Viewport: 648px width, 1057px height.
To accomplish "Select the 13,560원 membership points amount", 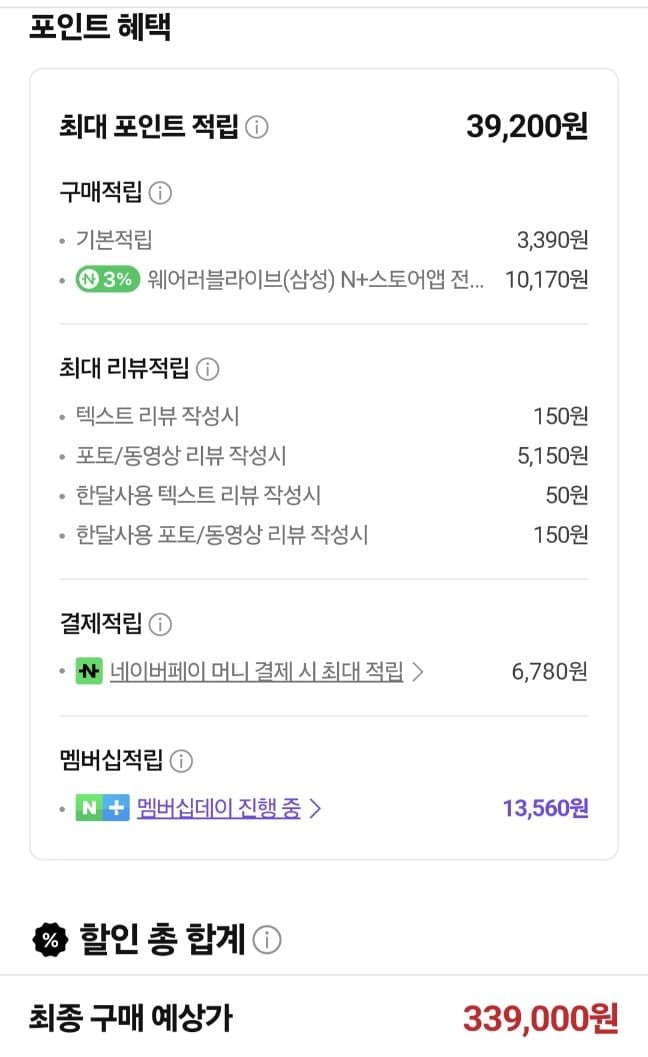I will coord(546,808).
